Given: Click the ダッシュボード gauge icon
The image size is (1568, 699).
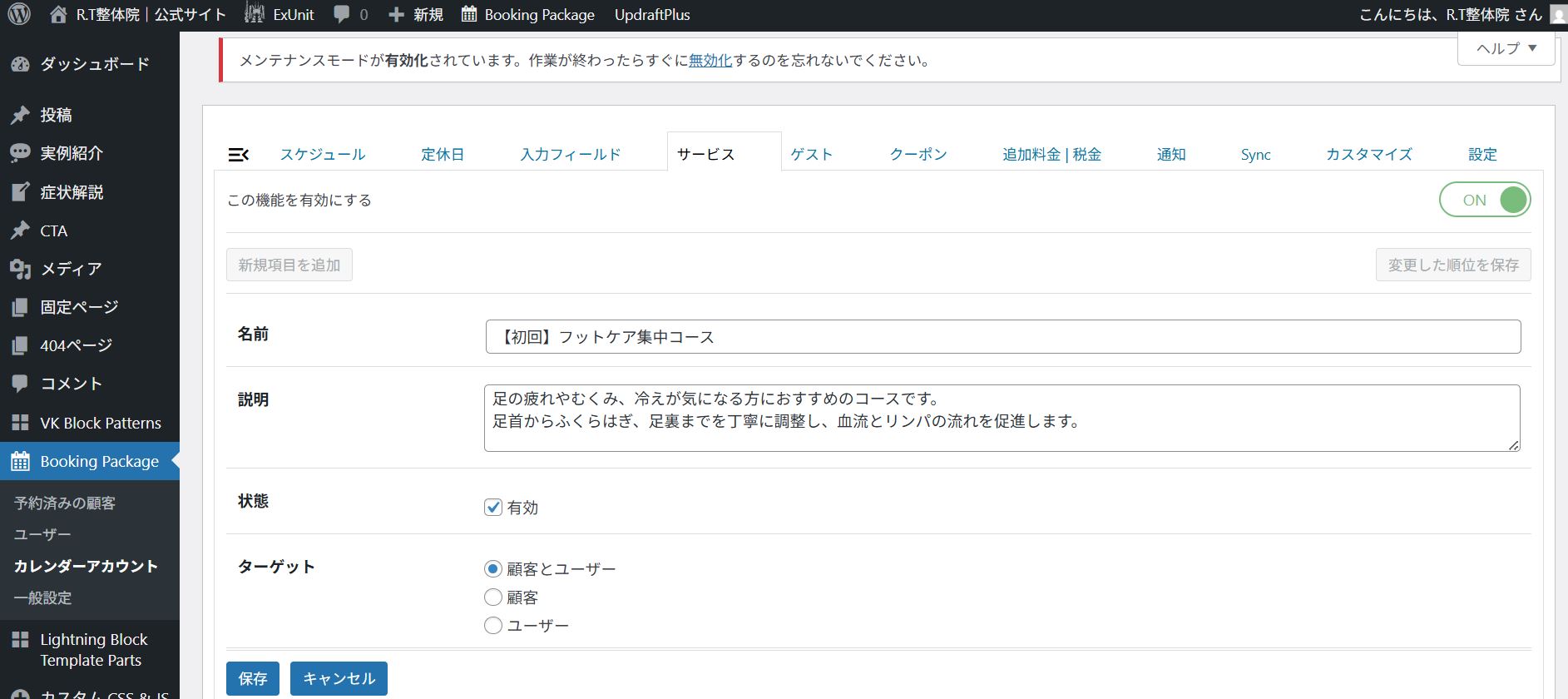Looking at the screenshot, I should pyautogui.click(x=20, y=64).
